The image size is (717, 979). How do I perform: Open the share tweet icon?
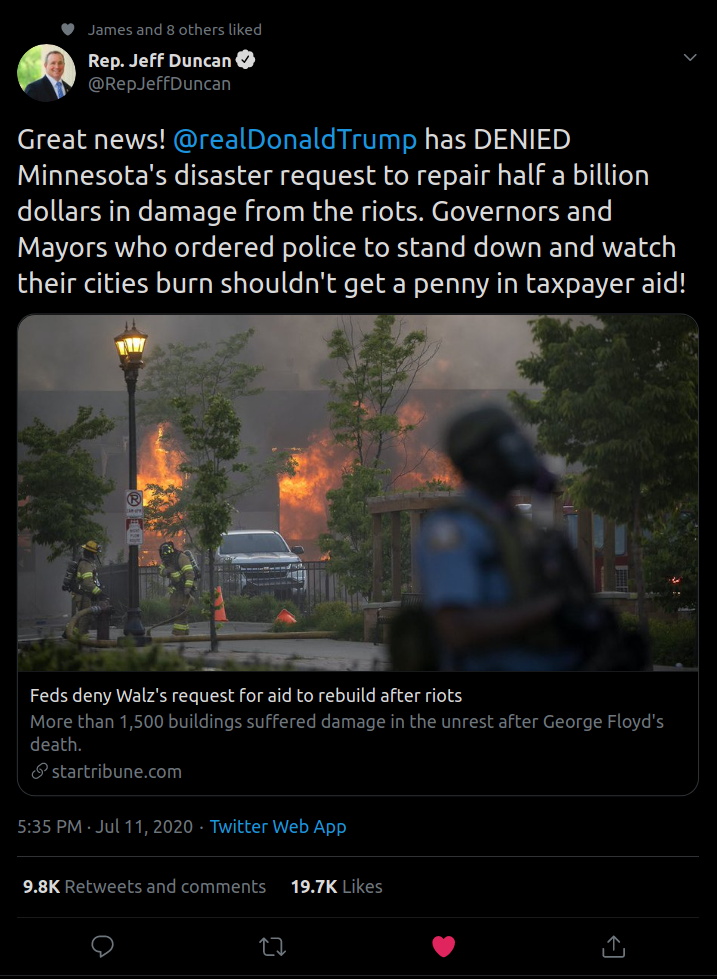(613, 947)
